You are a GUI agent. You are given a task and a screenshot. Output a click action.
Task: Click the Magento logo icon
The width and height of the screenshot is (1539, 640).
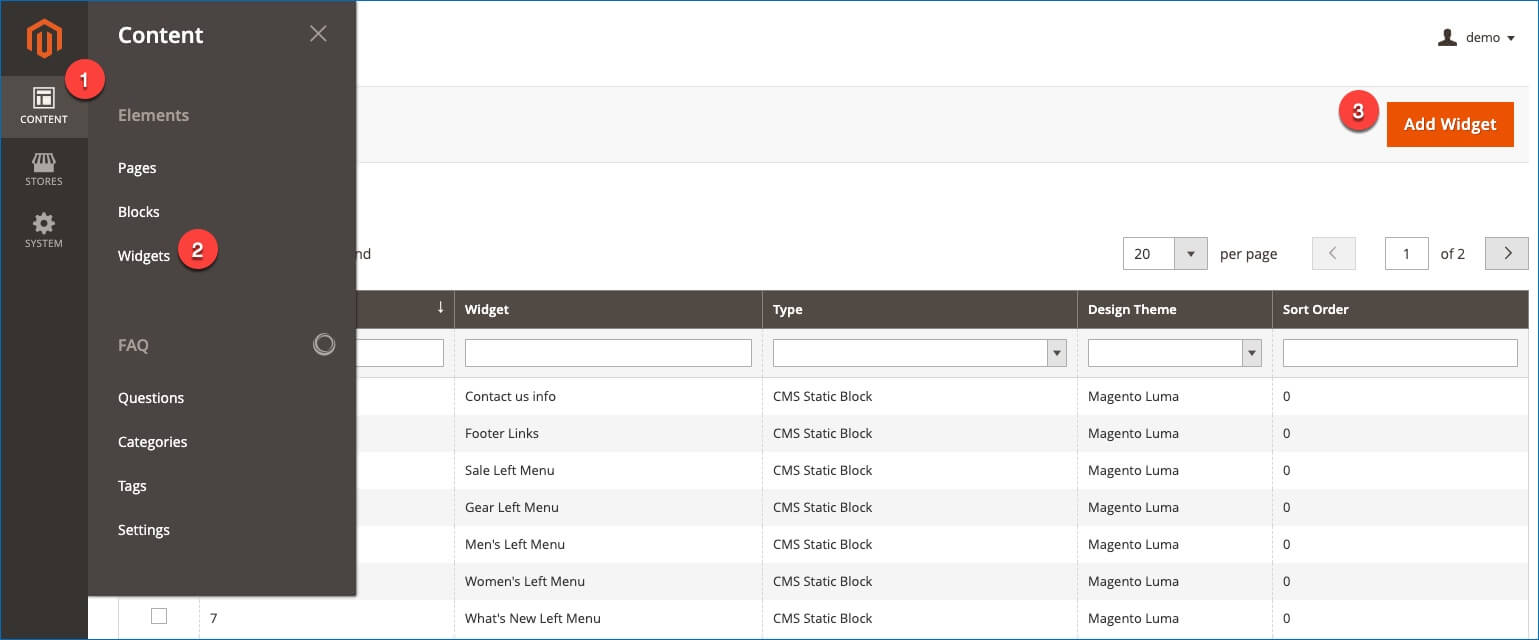44,38
